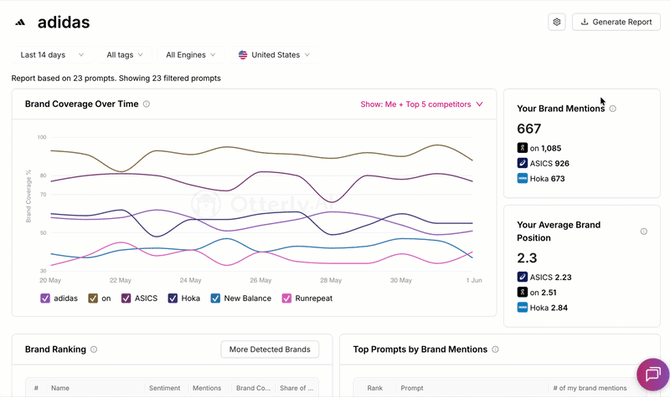Toggle the adidas legend checkbox
Image resolution: width=670 pixels, height=397 pixels.
tap(45, 298)
